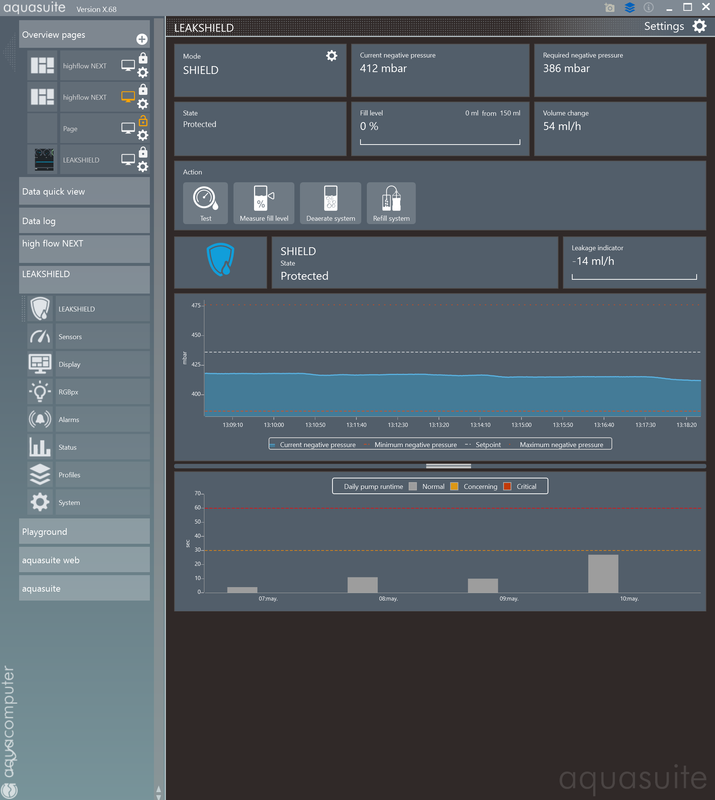Image resolution: width=715 pixels, height=800 pixels.
Task: Open the Profiles layers icon
Action: [40, 474]
